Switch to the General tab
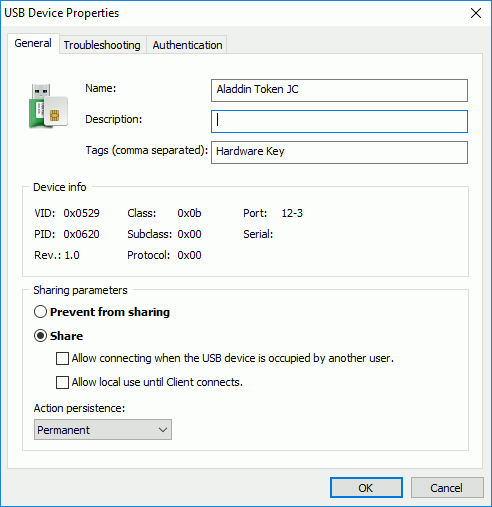492x507 pixels. [x=33, y=43]
